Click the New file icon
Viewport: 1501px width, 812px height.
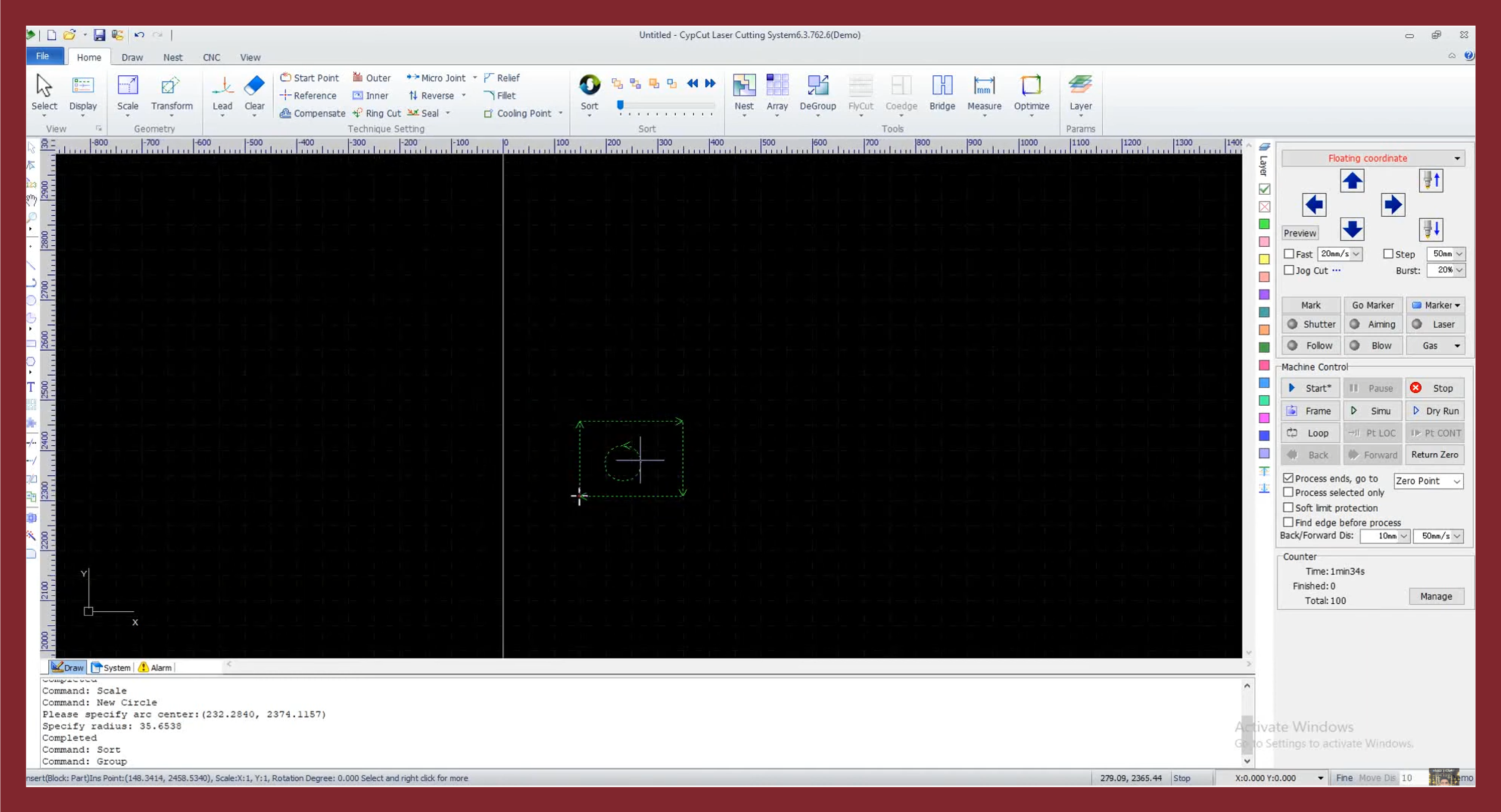pos(51,35)
